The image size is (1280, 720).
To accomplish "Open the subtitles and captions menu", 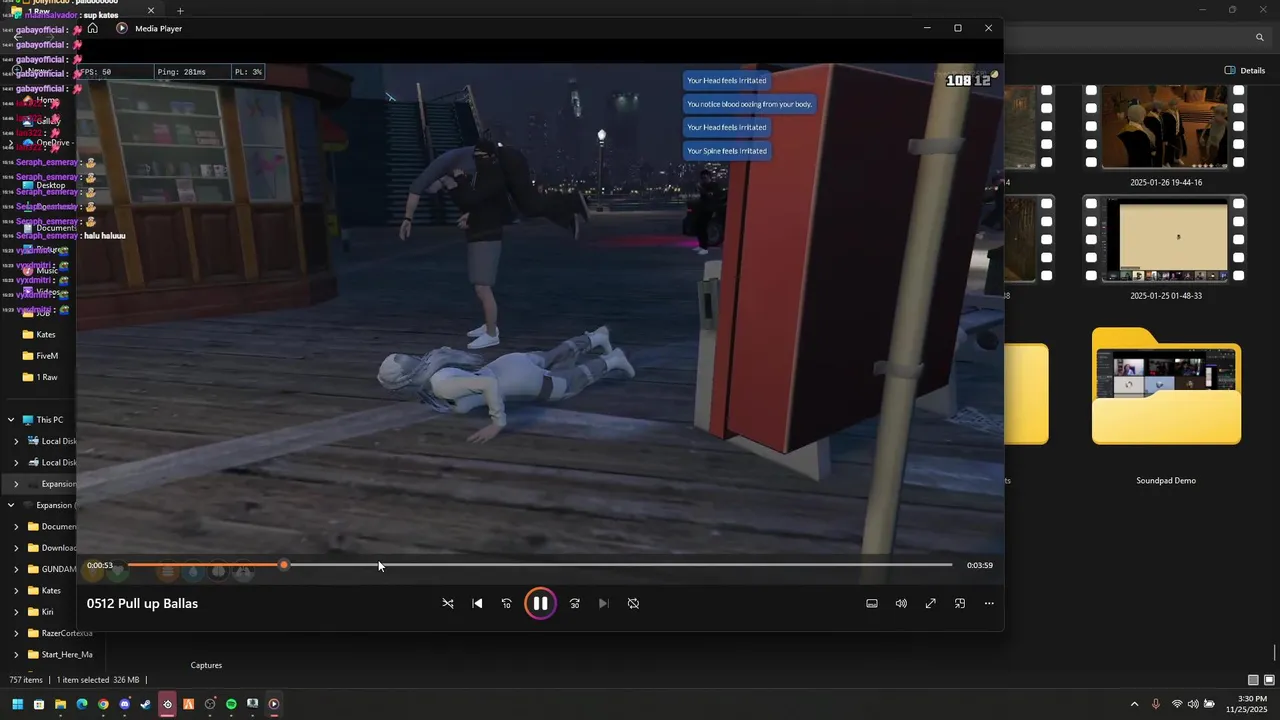I will pyautogui.click(x=872, y=603).
